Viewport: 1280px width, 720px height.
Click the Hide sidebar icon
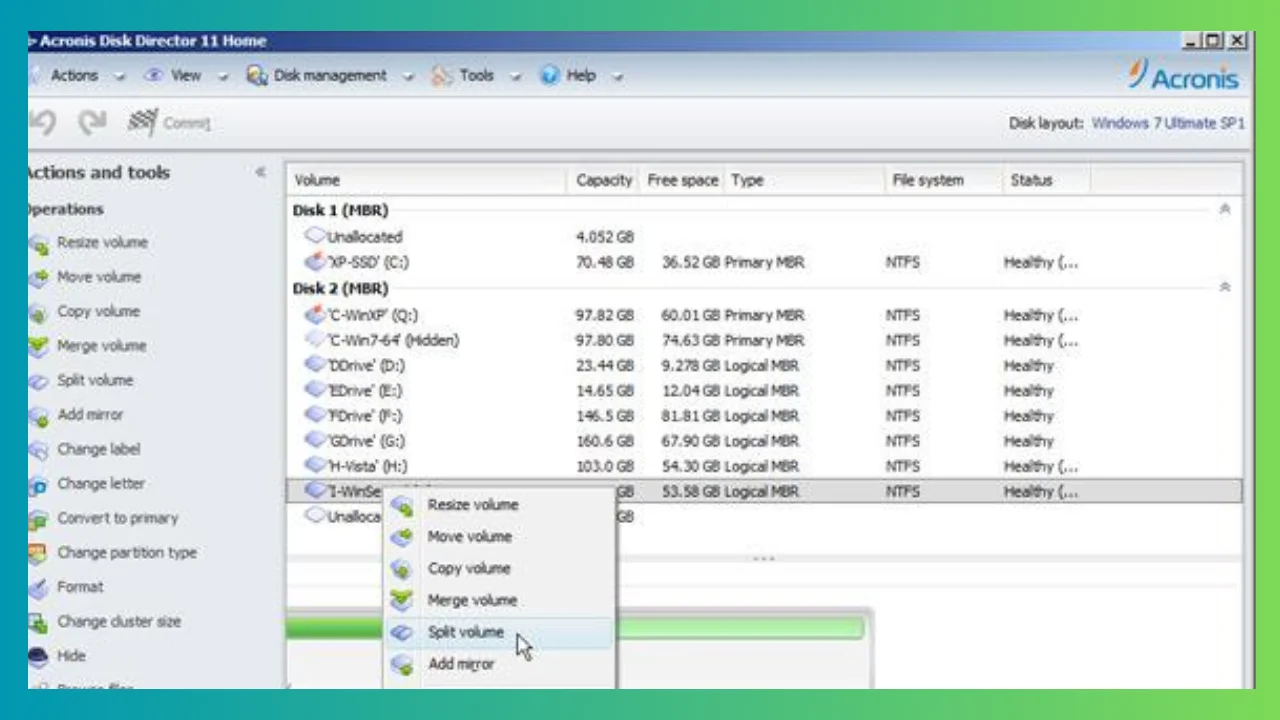point(39,657)
